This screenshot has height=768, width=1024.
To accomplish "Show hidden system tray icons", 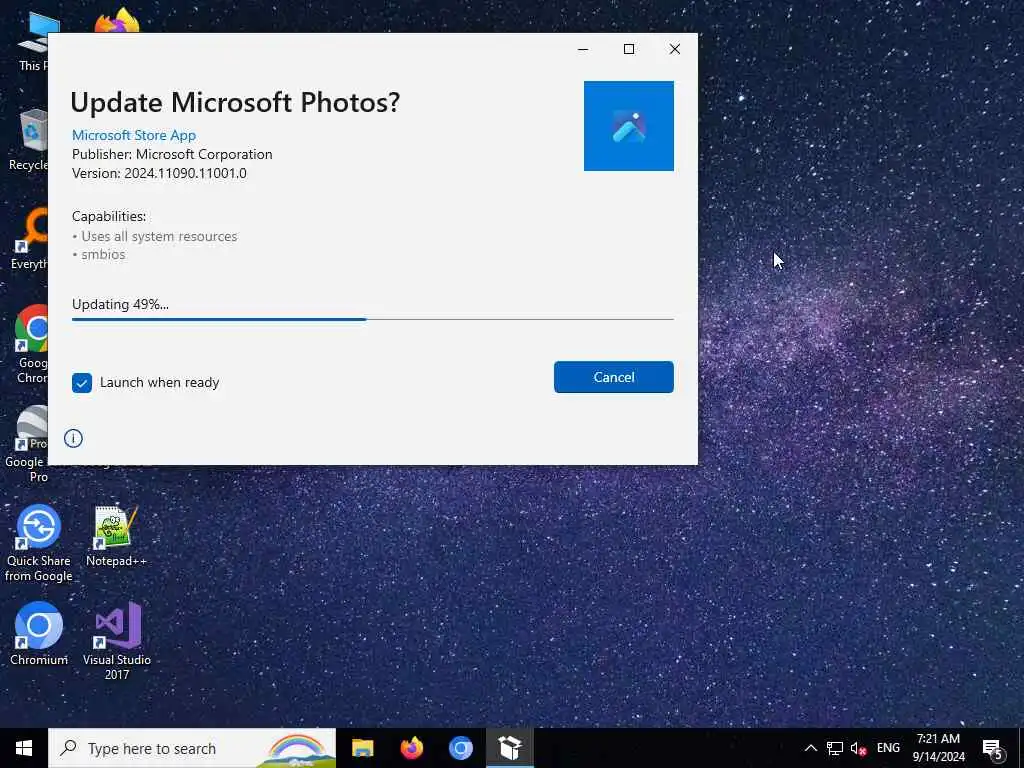I will pos(810,748).
